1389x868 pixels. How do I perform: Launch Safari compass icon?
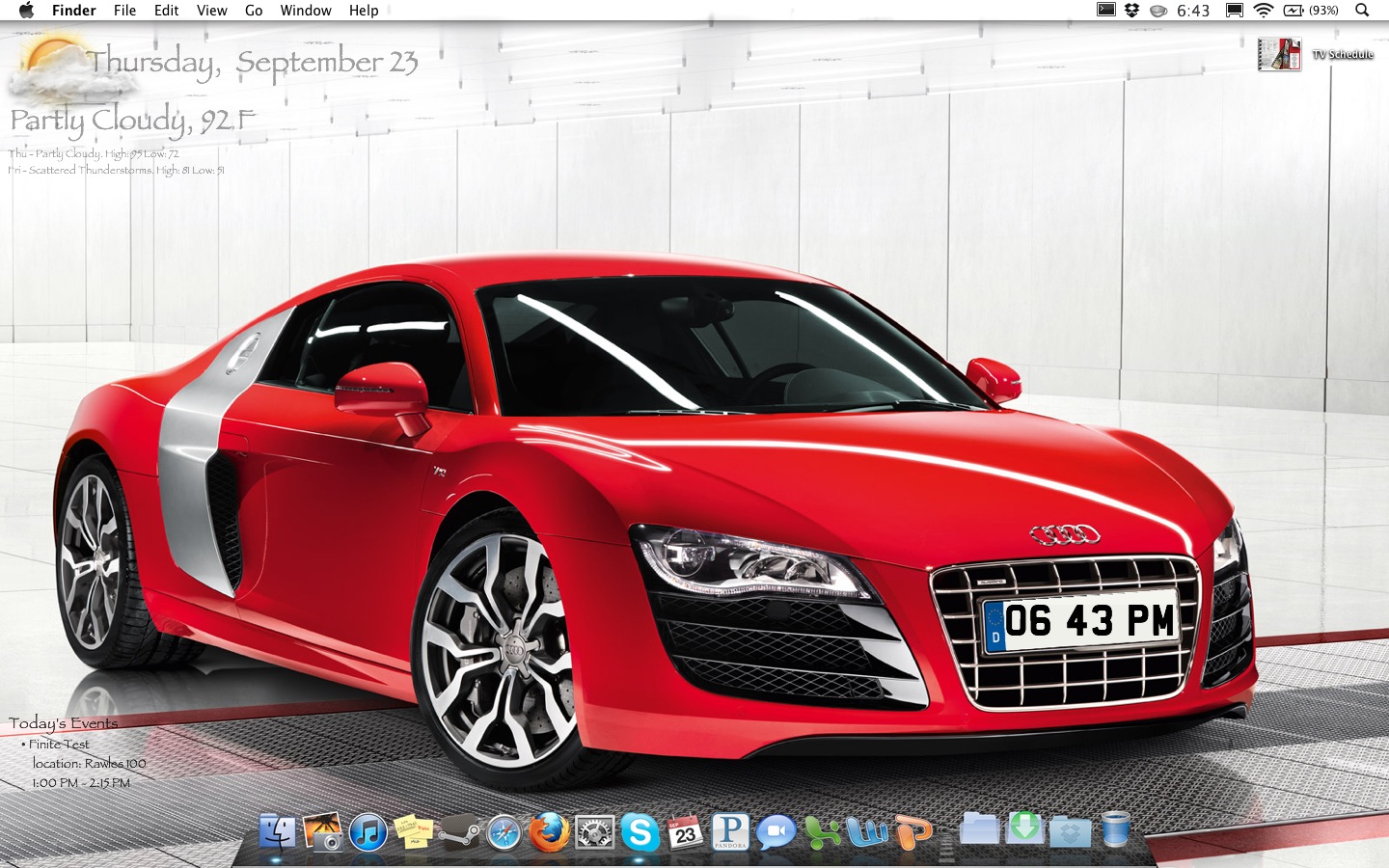click(504, 832)
